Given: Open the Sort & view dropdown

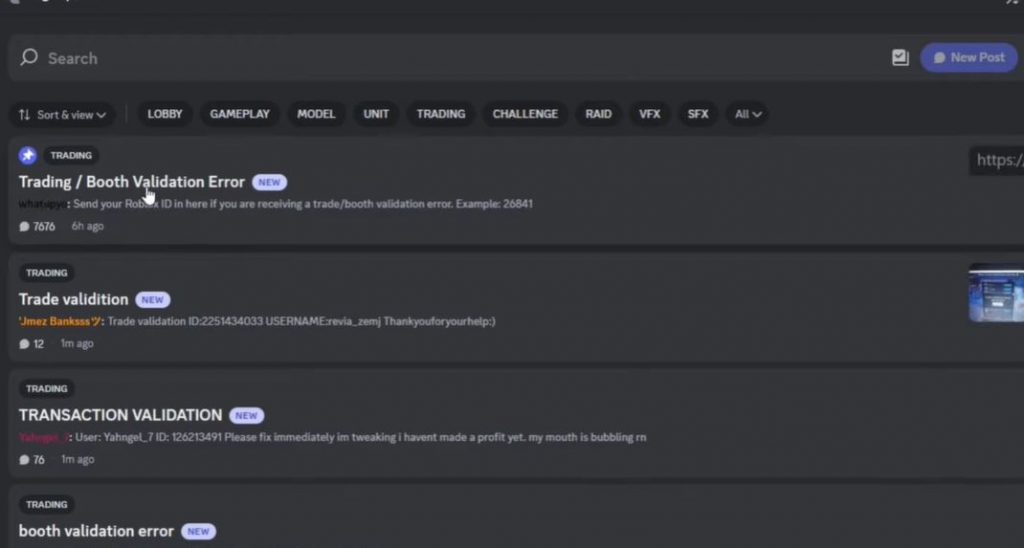Looking at the screenshot, I should click(x=62, y=115).
